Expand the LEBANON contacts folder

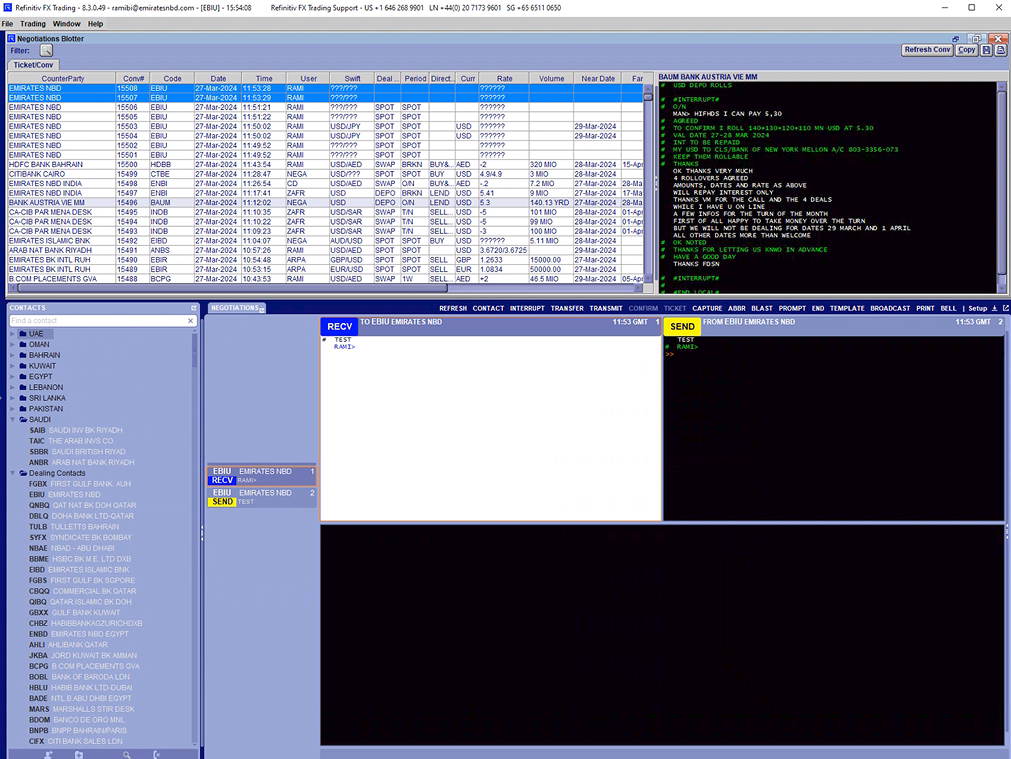pos(12,388)
